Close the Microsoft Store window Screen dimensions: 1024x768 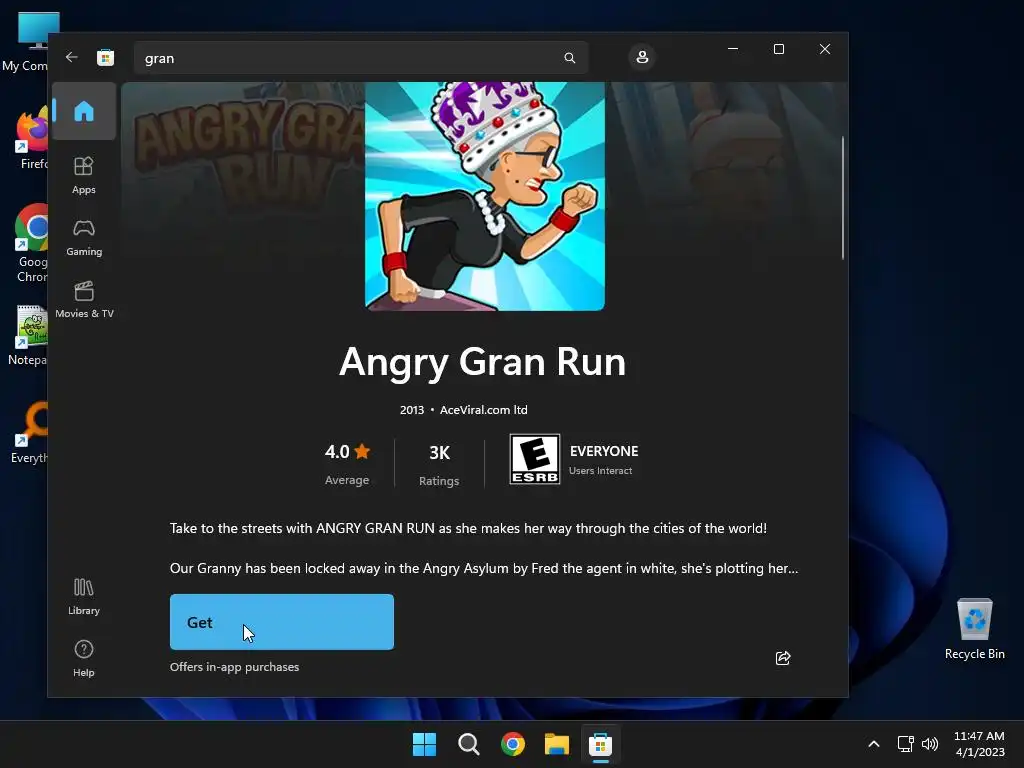pyautogui.click(x=825, y=49)
